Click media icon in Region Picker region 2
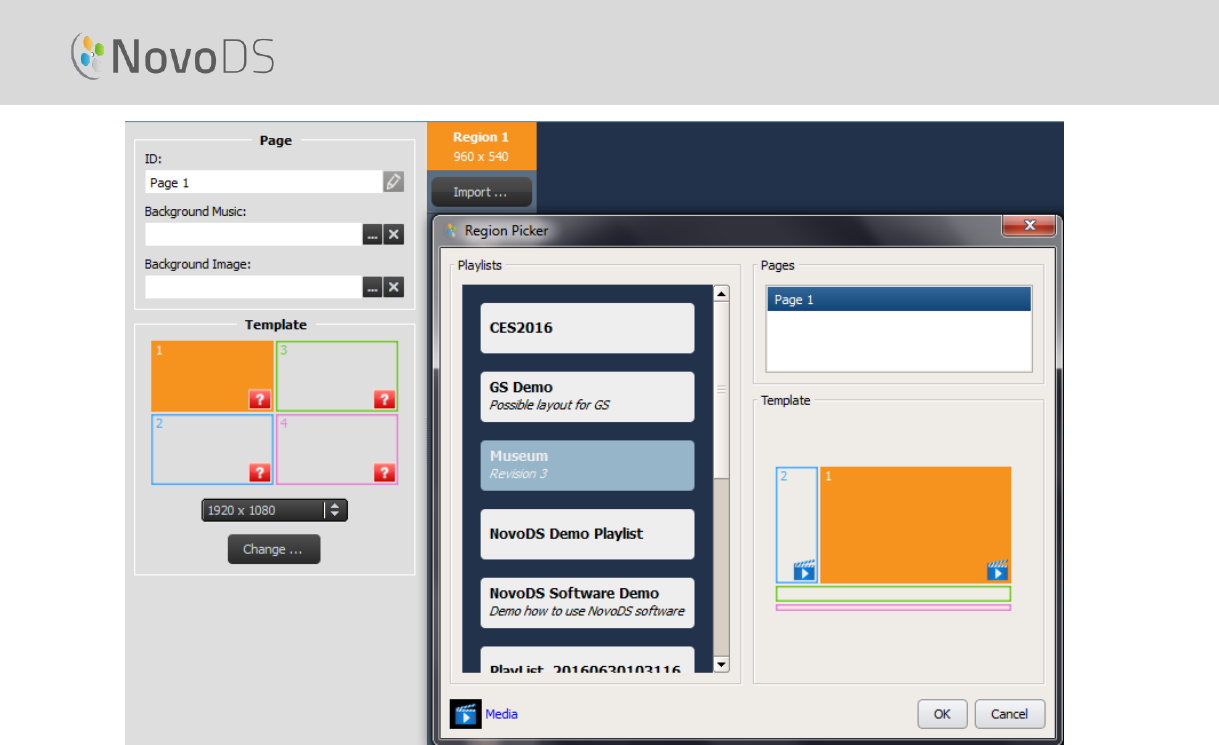This screenshot has height=745, width=1219. coord(805,570)
